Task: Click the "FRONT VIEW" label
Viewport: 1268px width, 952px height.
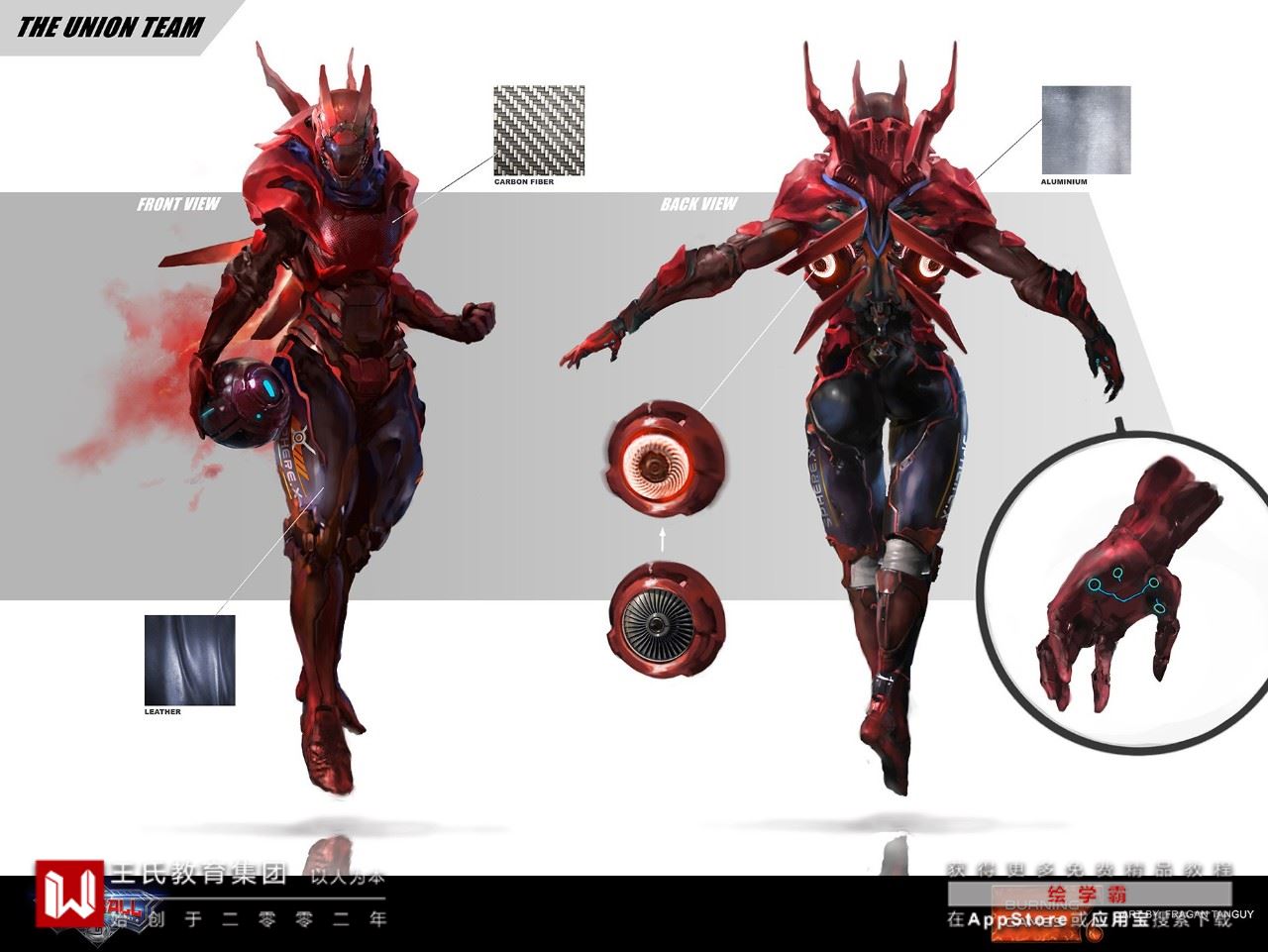Action: point(178,204)
